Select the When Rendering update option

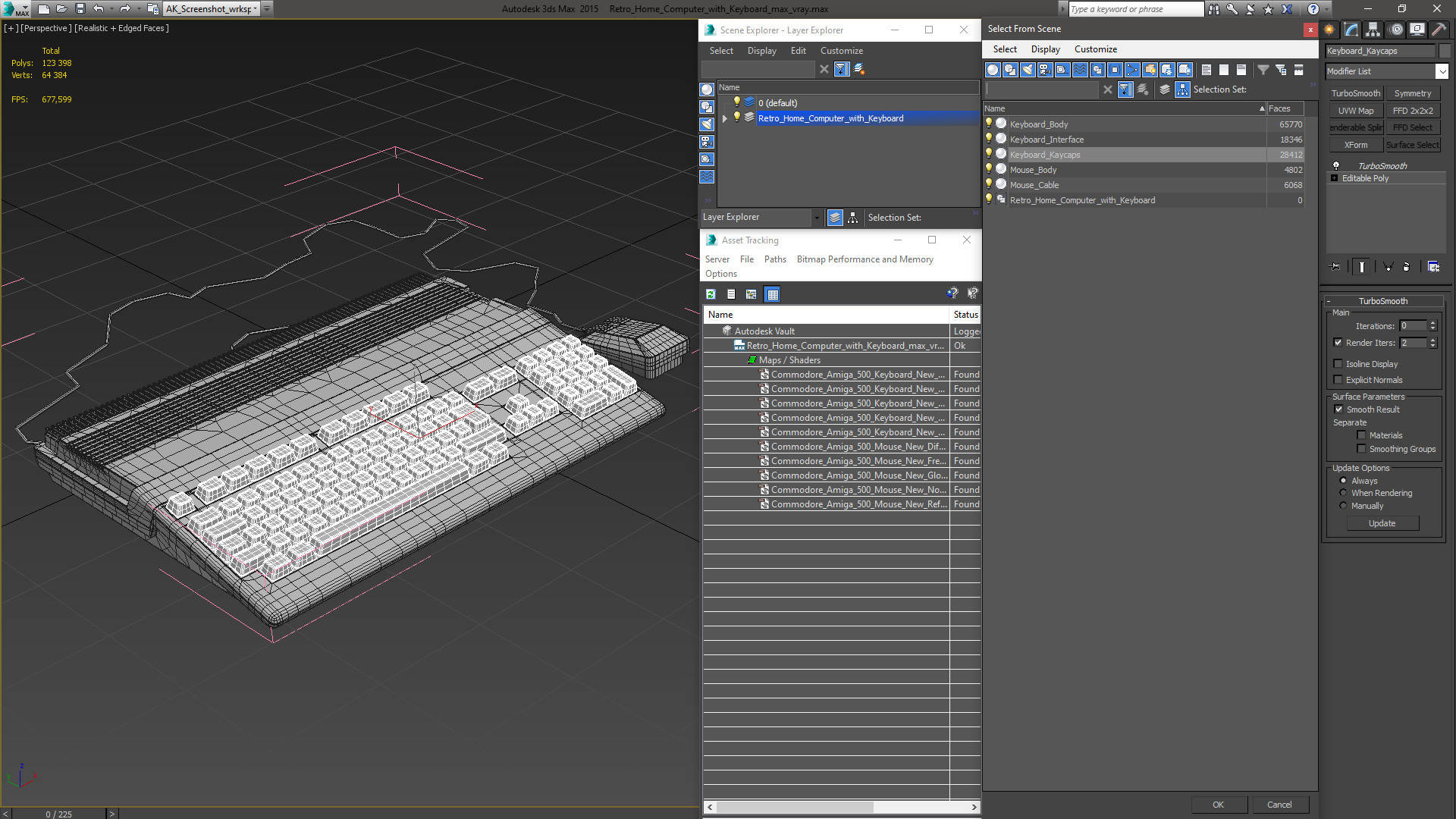(1344, 493)
